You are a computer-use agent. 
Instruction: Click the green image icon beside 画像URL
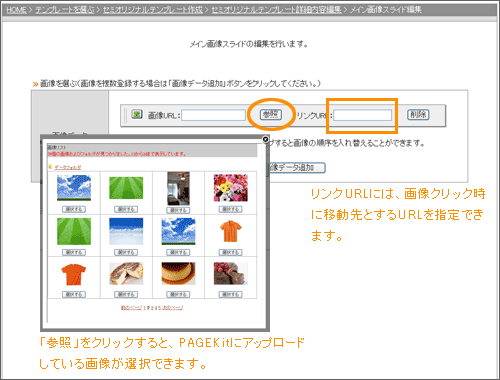pos(137,114)
